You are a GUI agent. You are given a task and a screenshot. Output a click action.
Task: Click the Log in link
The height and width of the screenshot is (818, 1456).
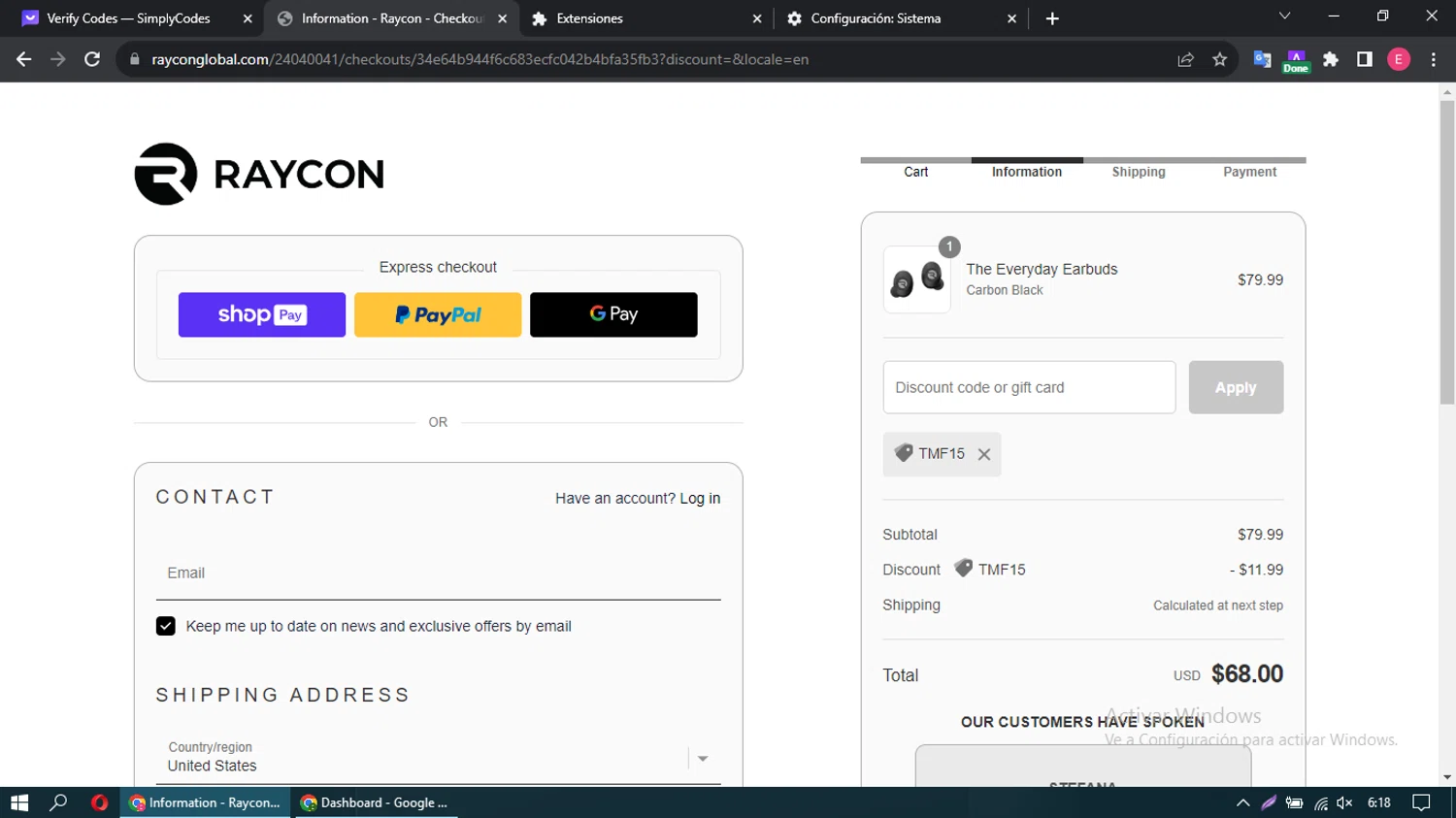pos(700,498)
